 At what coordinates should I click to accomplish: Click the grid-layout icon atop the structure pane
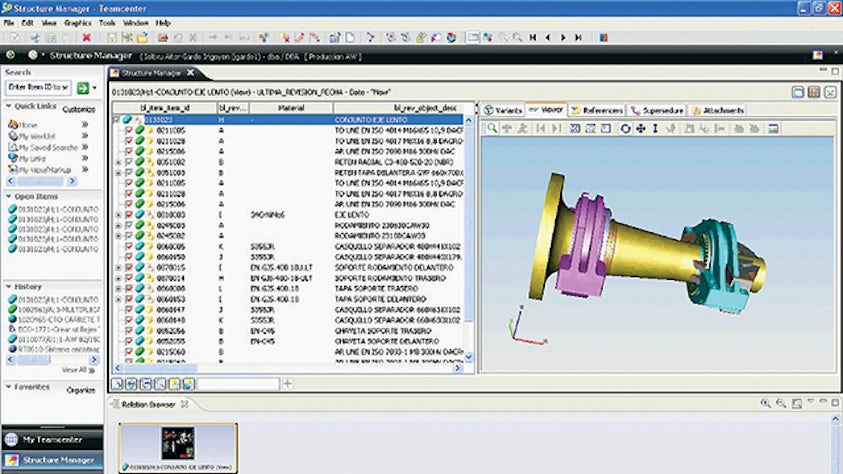pyautogui.click(x=814, y=92)
